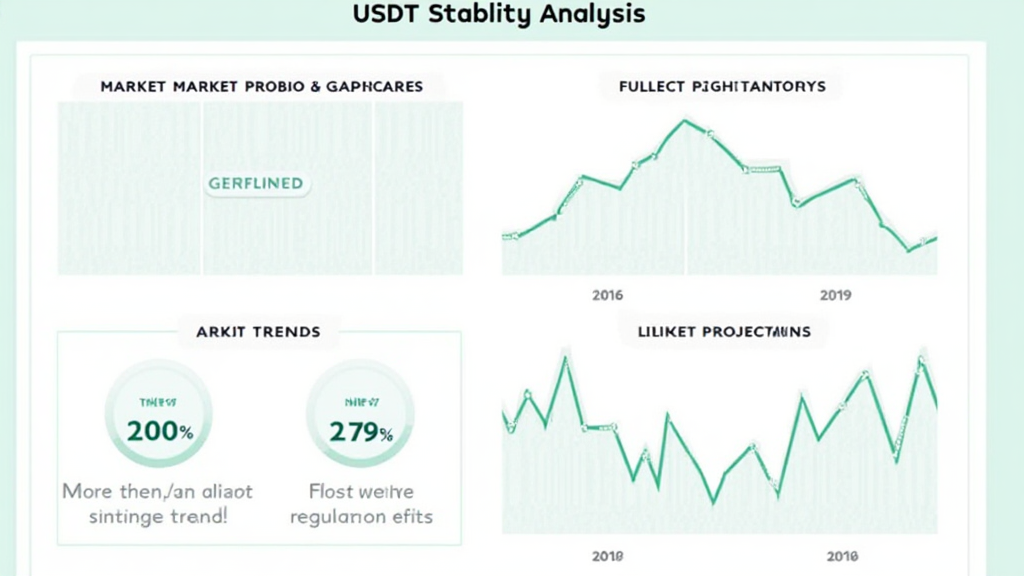The height and width of the screenshot is (576, 1024).
Task: Click the MARKET MARKET PROBIO & GAPHCARES heading
Action: tap(259, 86)
